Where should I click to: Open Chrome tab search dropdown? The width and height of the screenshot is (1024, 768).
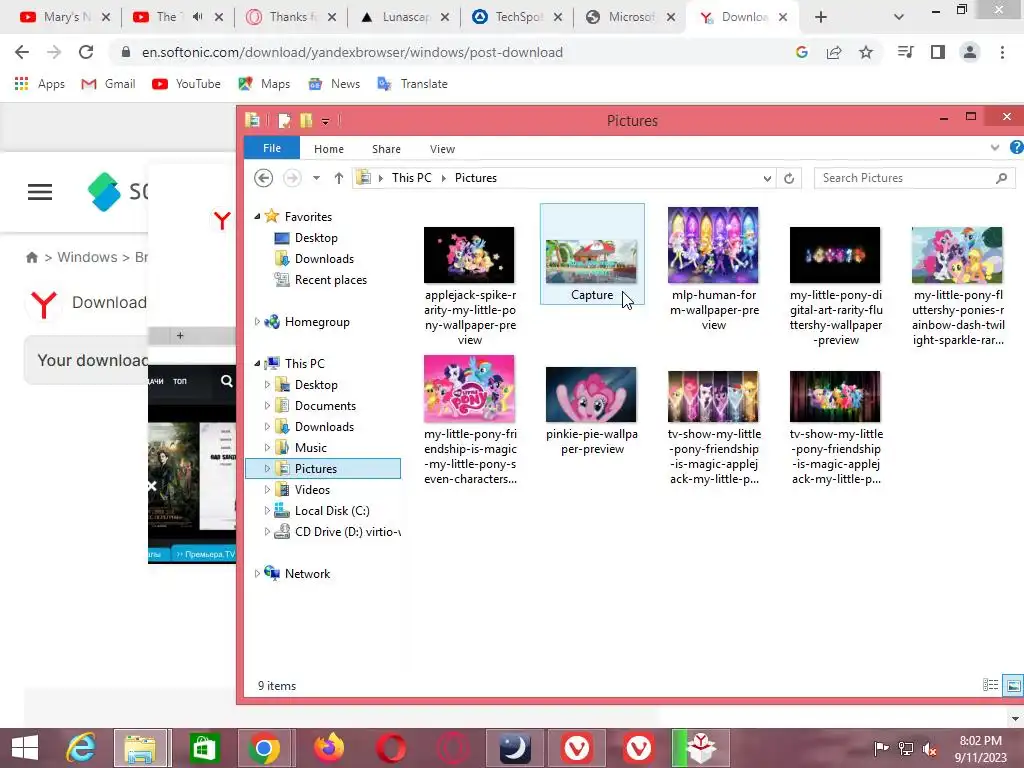(899, 17)
